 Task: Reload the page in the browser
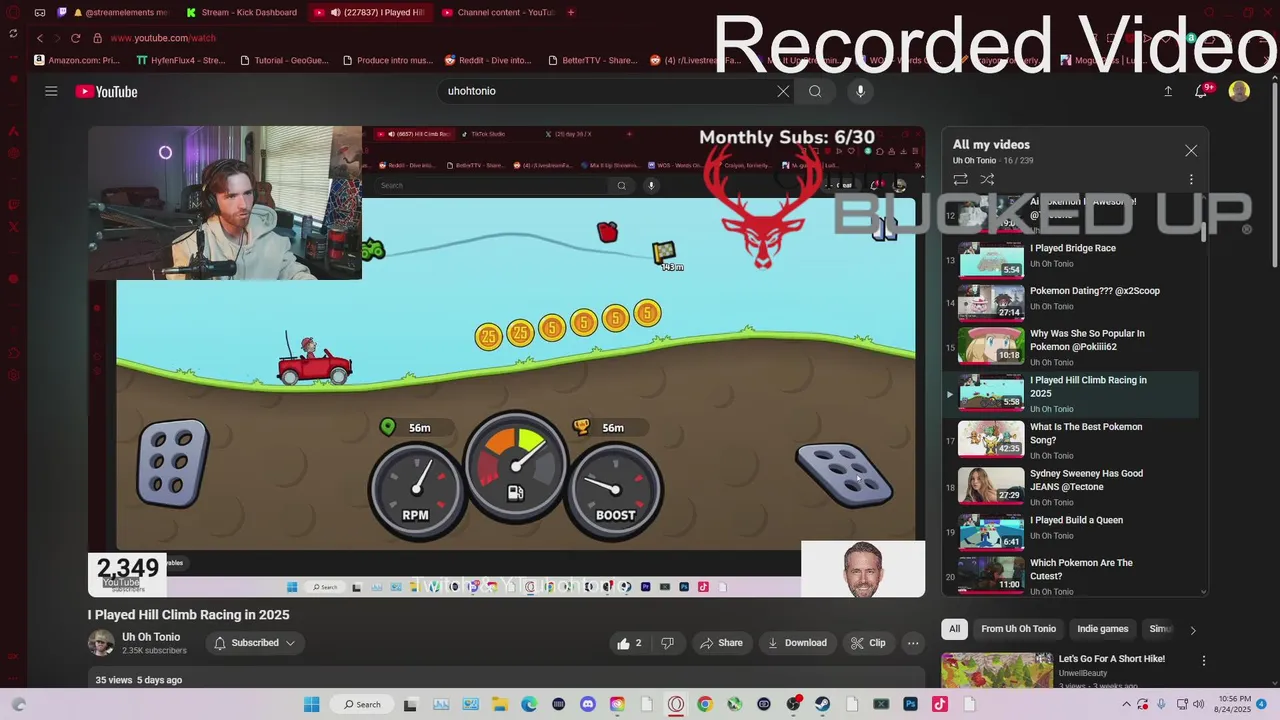[75, 38]
